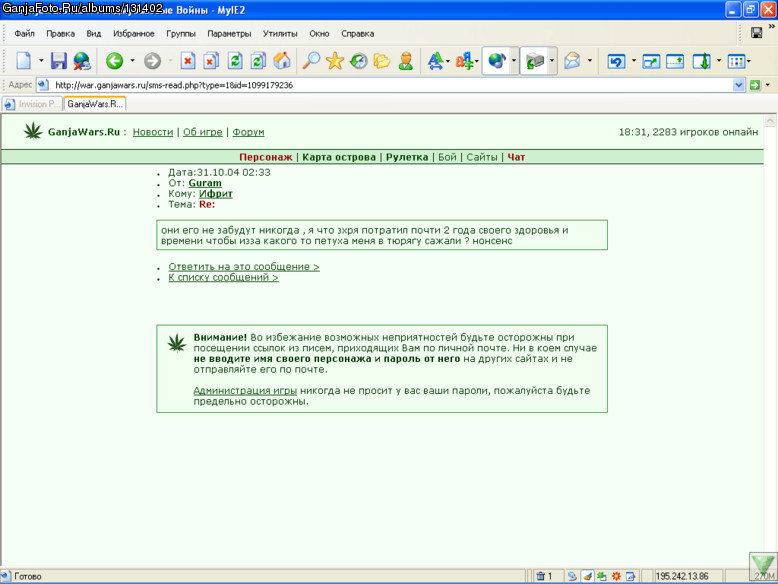Go back with the green arrow button

[x=115, y=61]
